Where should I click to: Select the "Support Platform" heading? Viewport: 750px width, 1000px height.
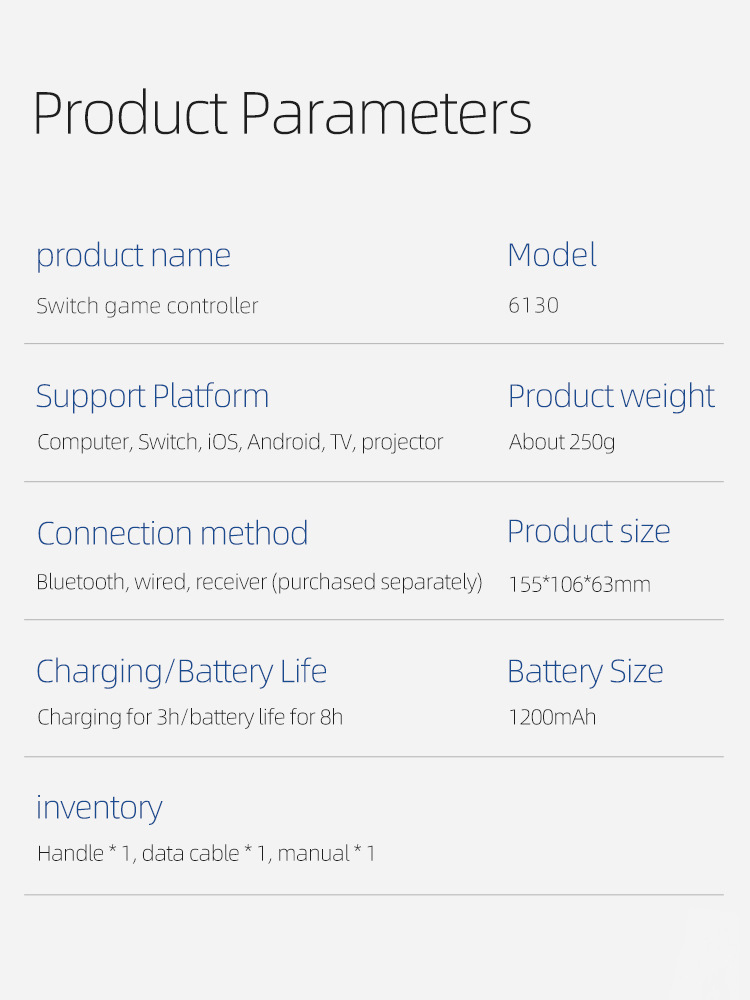coord(152,396)
